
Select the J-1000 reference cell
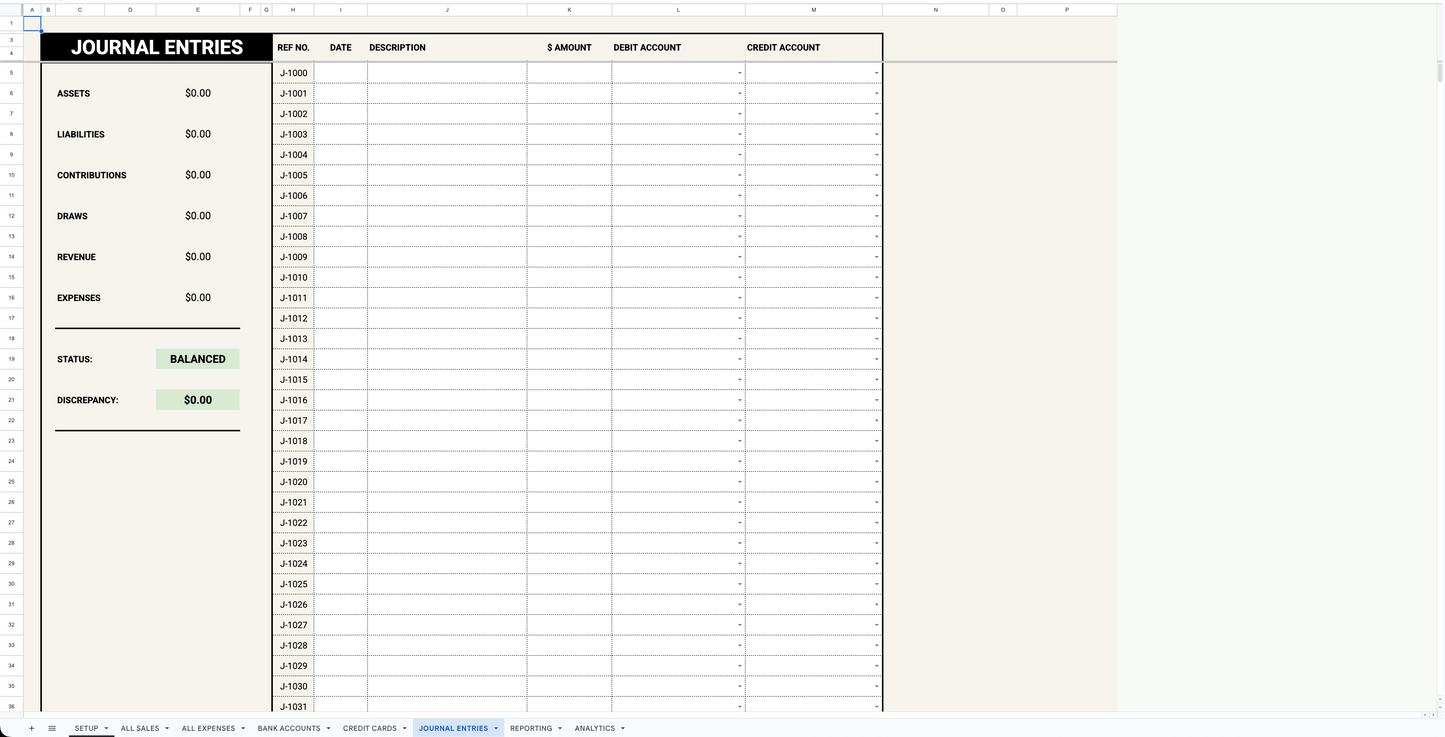click(x=293, y=72)
